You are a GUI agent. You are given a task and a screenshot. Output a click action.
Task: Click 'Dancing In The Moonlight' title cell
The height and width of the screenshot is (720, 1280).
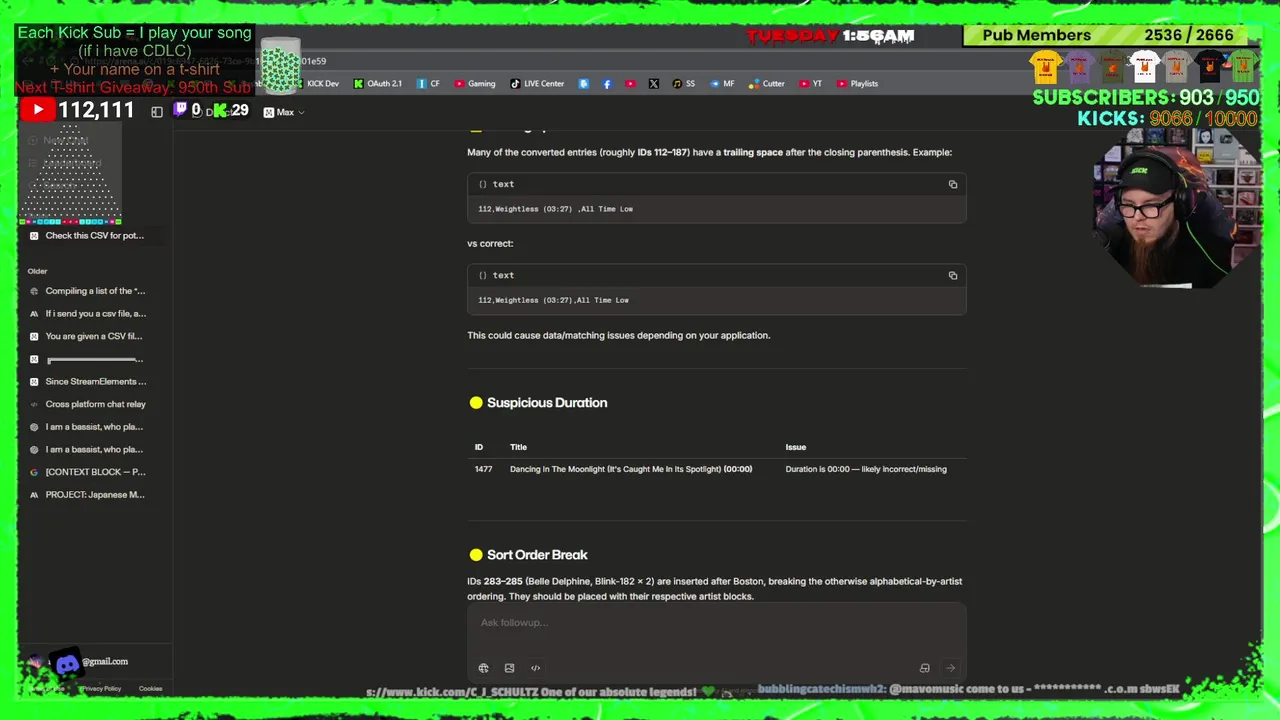[631, 469]
